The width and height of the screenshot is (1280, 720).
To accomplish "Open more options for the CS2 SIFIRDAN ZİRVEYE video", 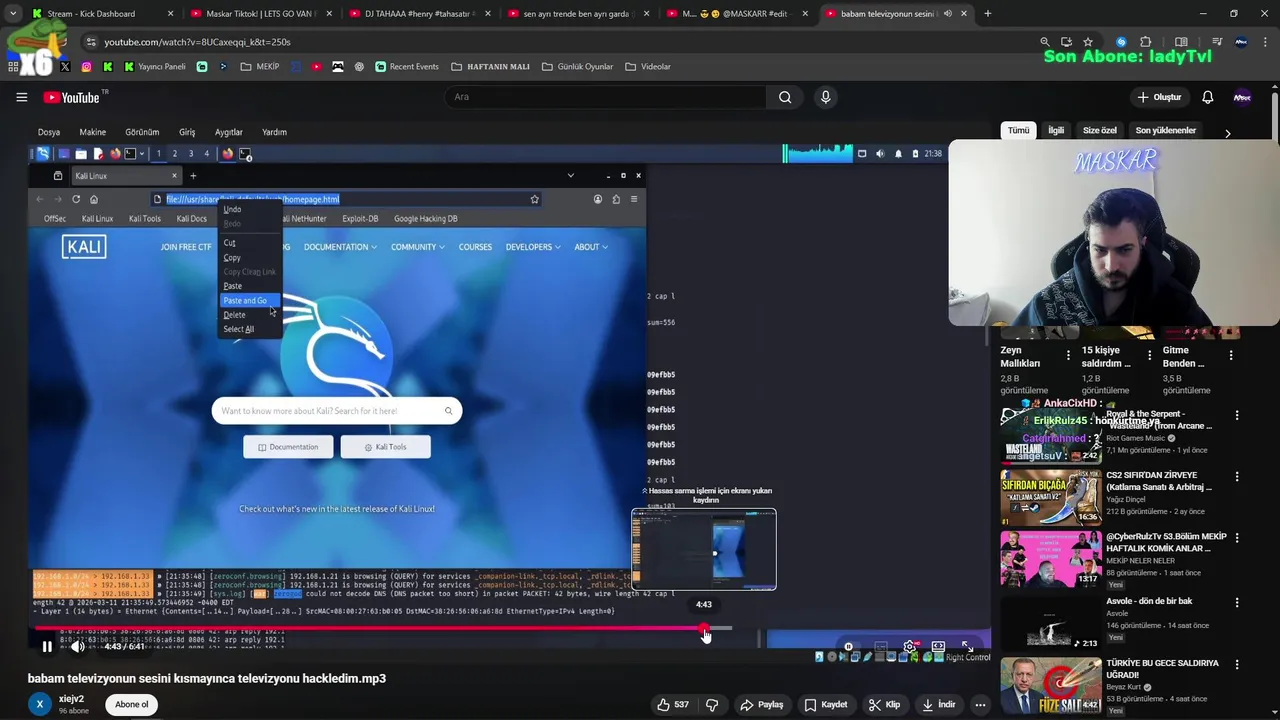I will [1237, 477].
